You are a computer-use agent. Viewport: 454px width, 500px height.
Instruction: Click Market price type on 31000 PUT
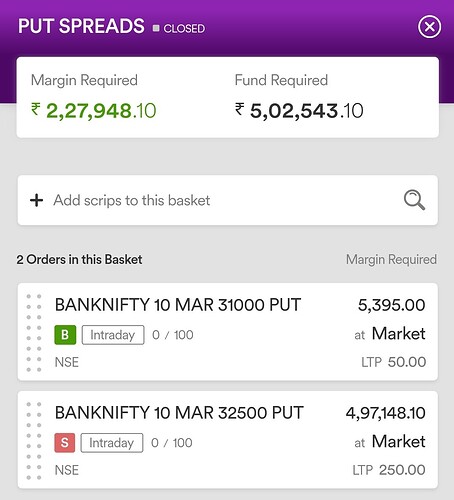pos(398,334)
